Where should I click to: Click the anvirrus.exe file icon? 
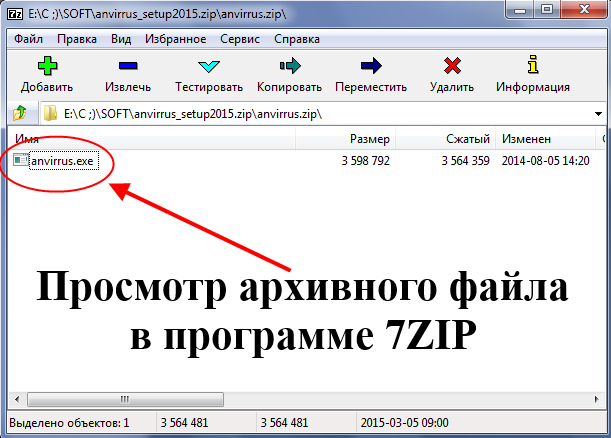tap(20, 160)
